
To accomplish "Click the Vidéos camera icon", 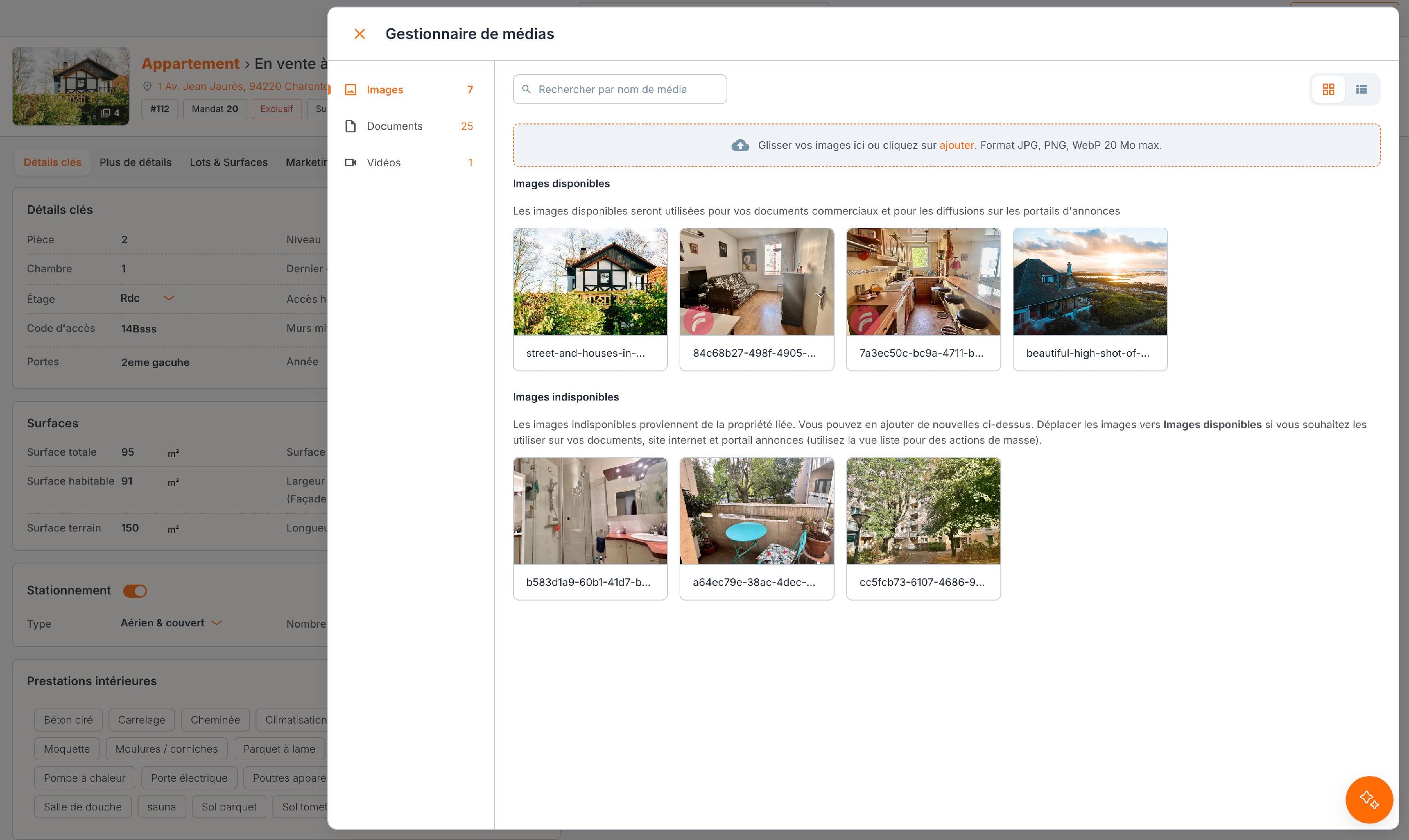I will [350, 162].
